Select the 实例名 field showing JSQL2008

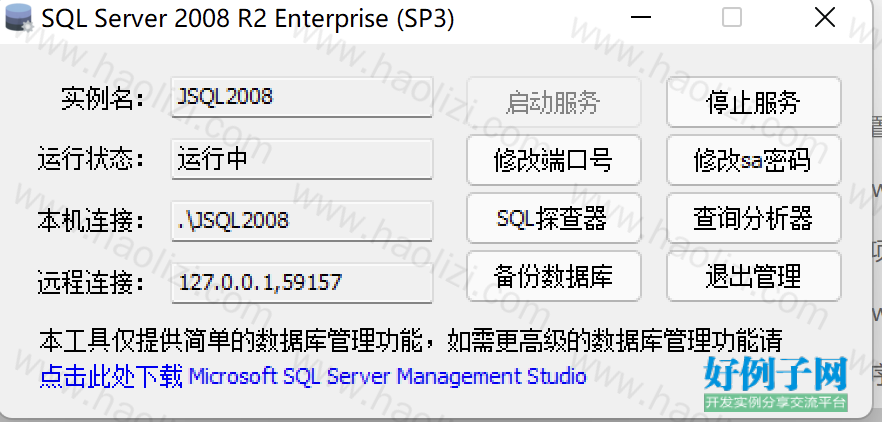coord(302,97)
